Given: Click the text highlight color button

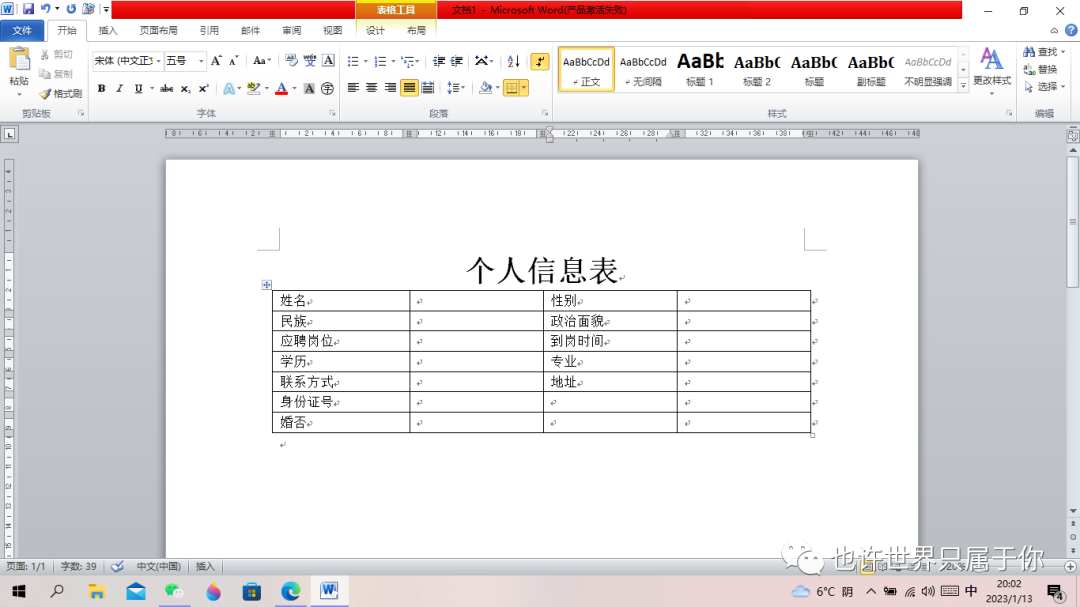Looking at the screenshot, I should pyautogui.click(x=253, y=88).
